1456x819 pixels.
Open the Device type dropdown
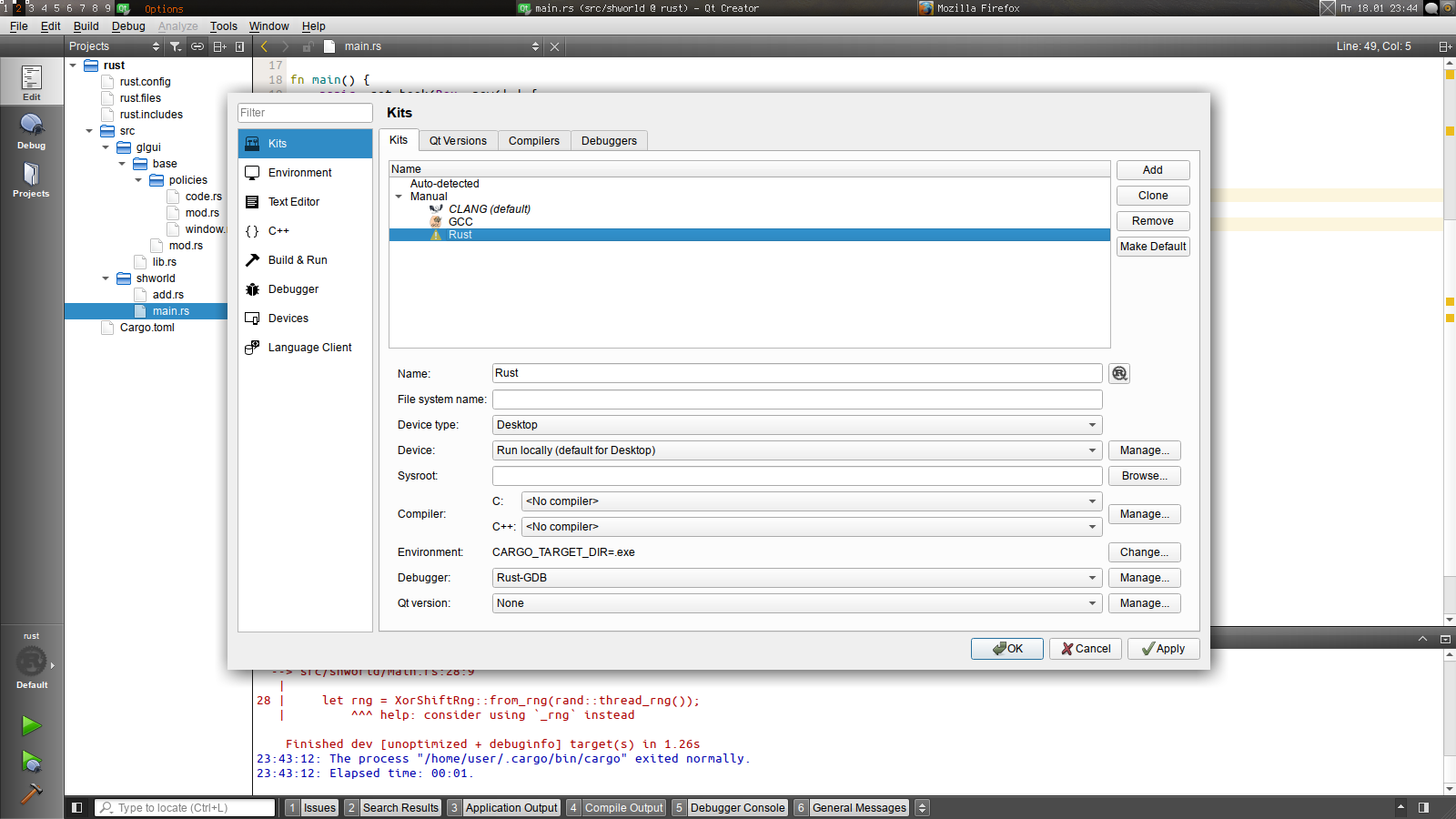click(x=797, y=425)
